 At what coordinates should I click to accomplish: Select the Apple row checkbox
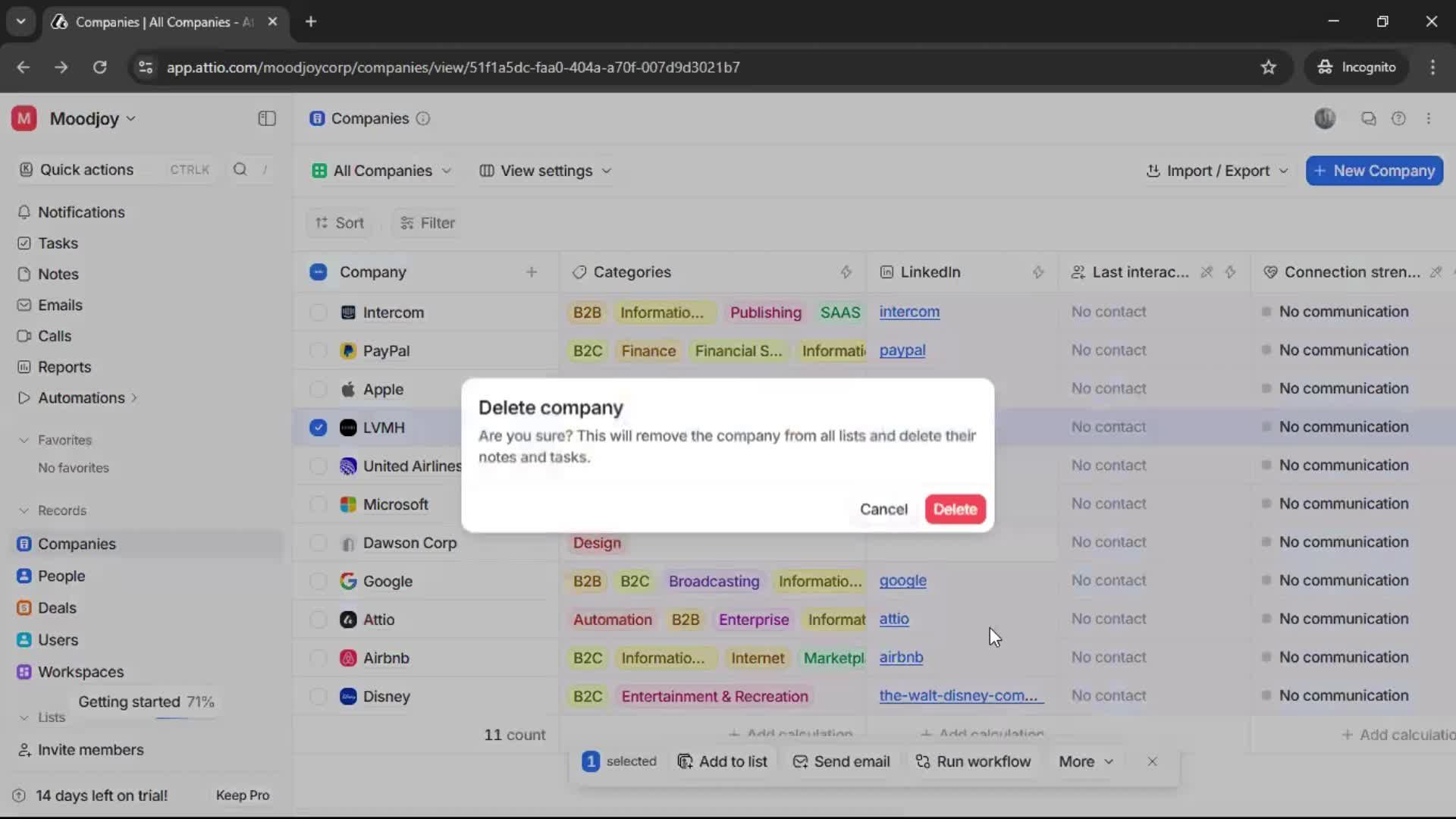(x=318, y=390)
